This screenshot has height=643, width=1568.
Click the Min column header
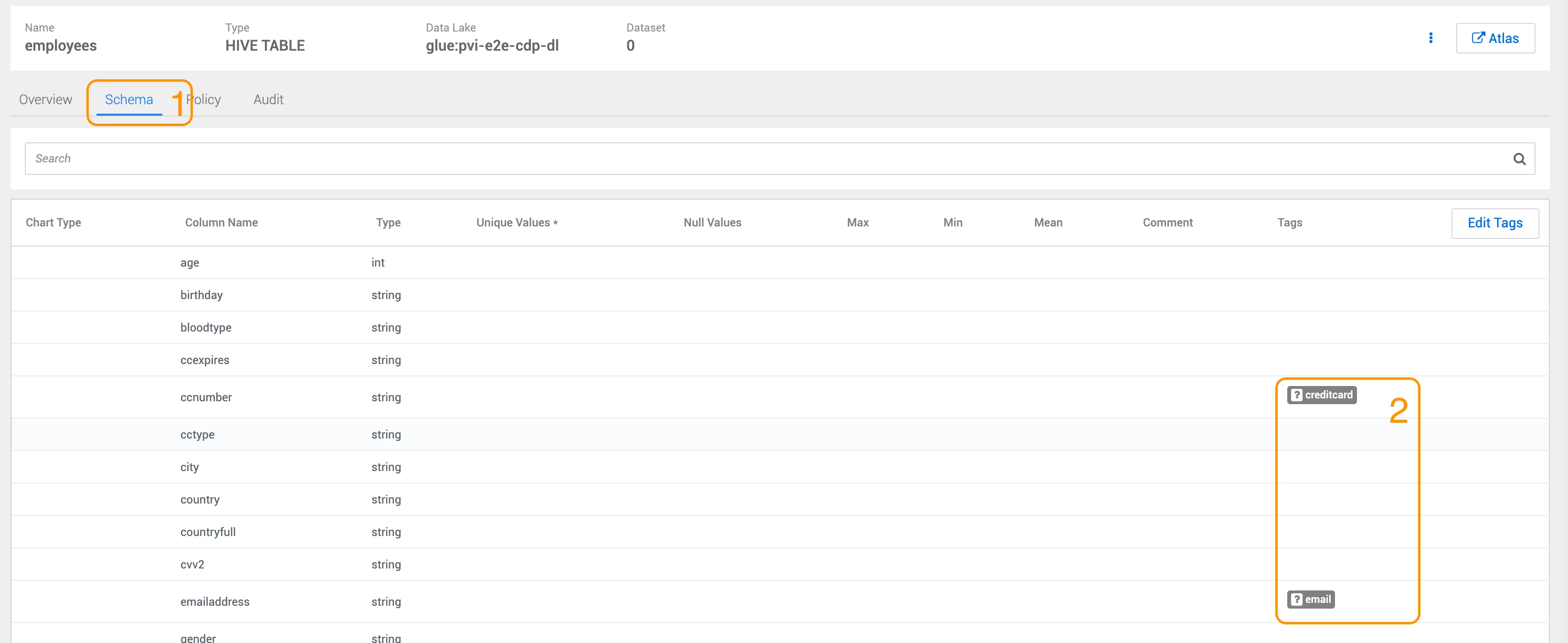(x=953, y=223)
